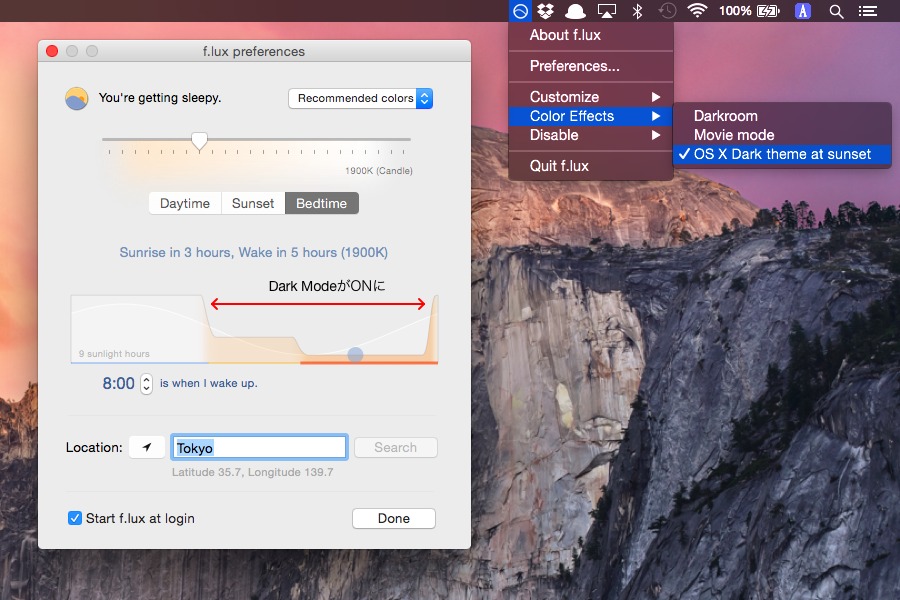Close the f.lux preferences window
This screenshot has width=900, height=600.
tap(52, 51)
